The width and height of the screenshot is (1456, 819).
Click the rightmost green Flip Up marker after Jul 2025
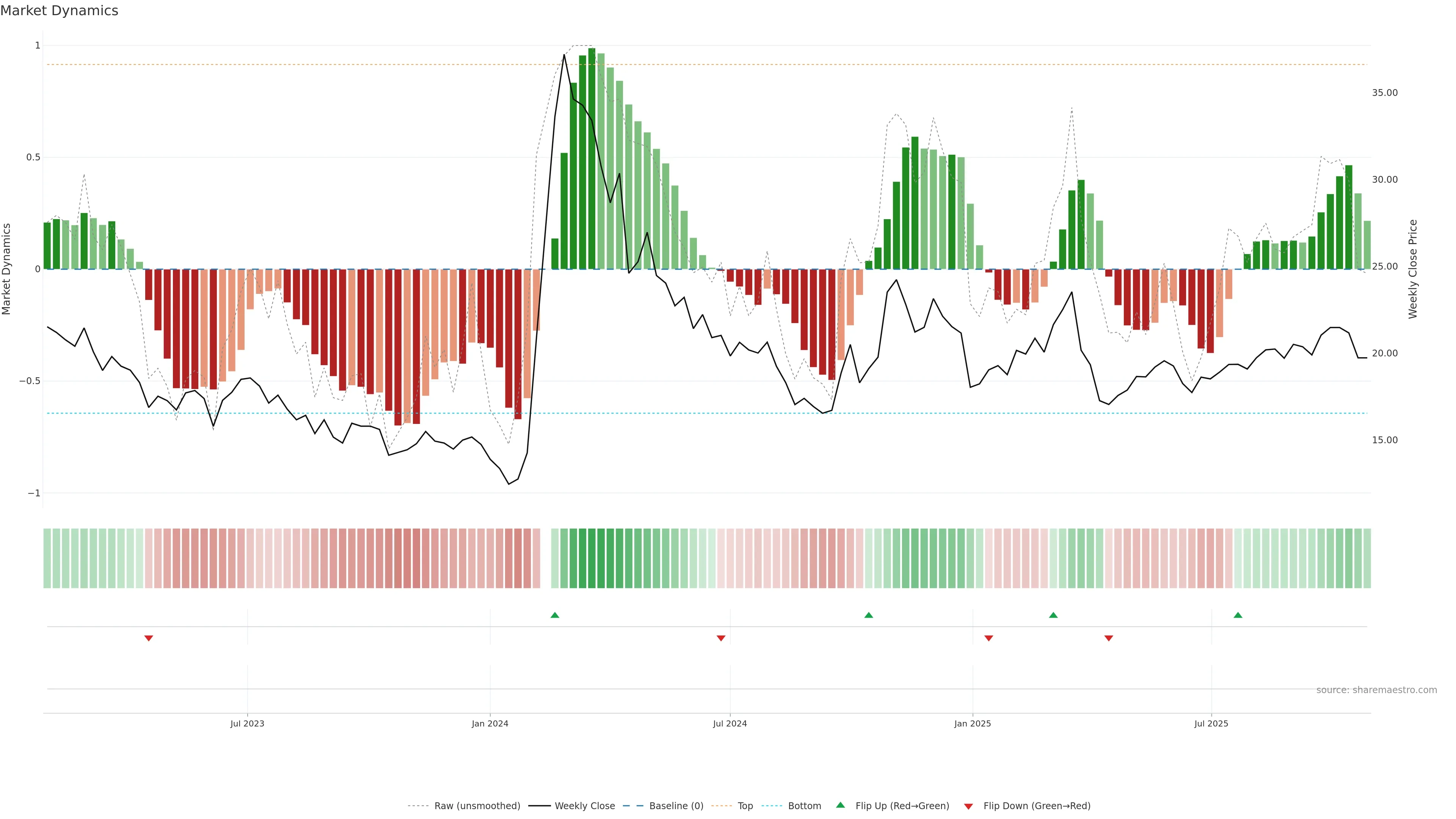[x=1238, y=615]
